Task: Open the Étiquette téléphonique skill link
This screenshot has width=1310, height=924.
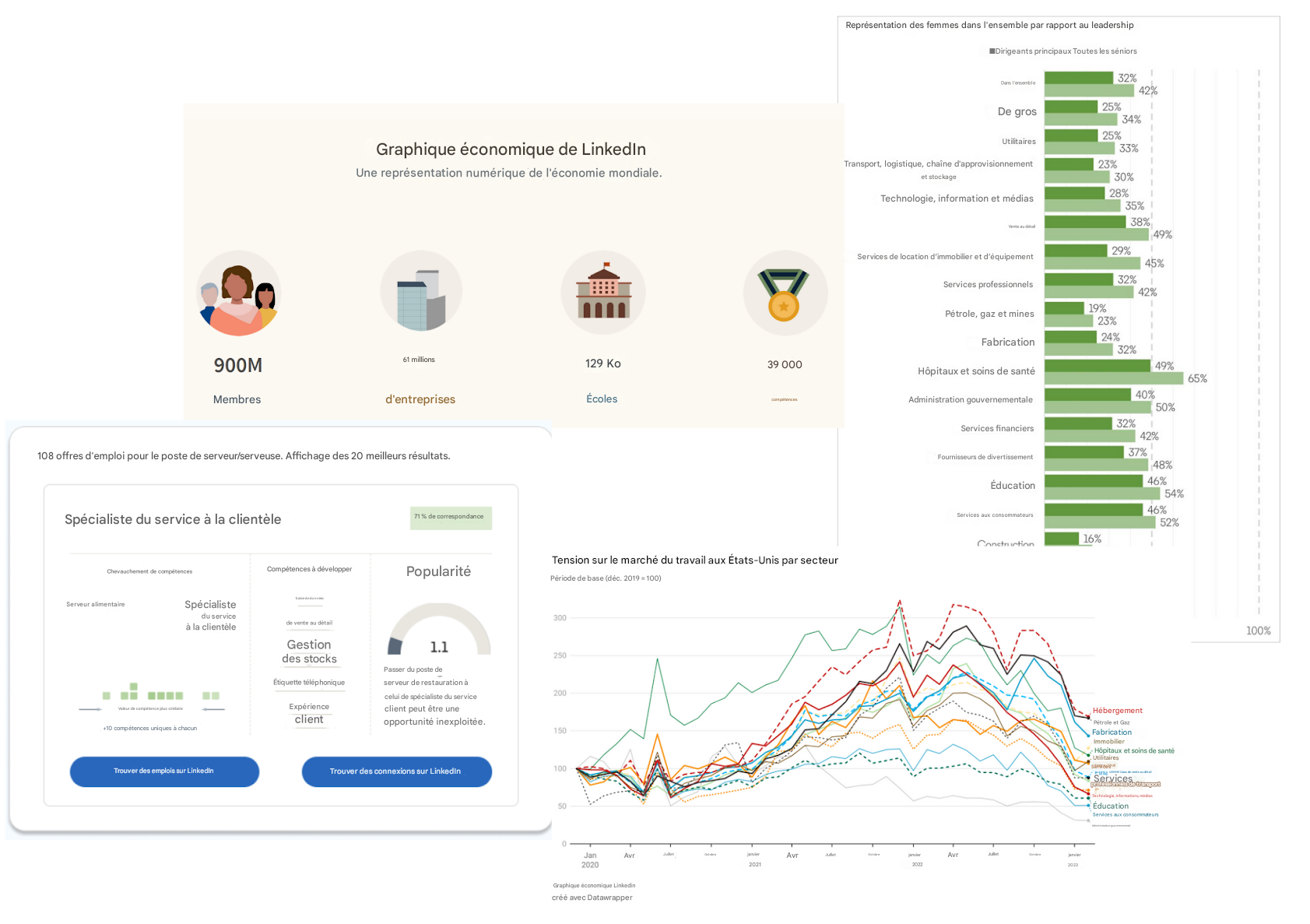Action: (309, 683)
